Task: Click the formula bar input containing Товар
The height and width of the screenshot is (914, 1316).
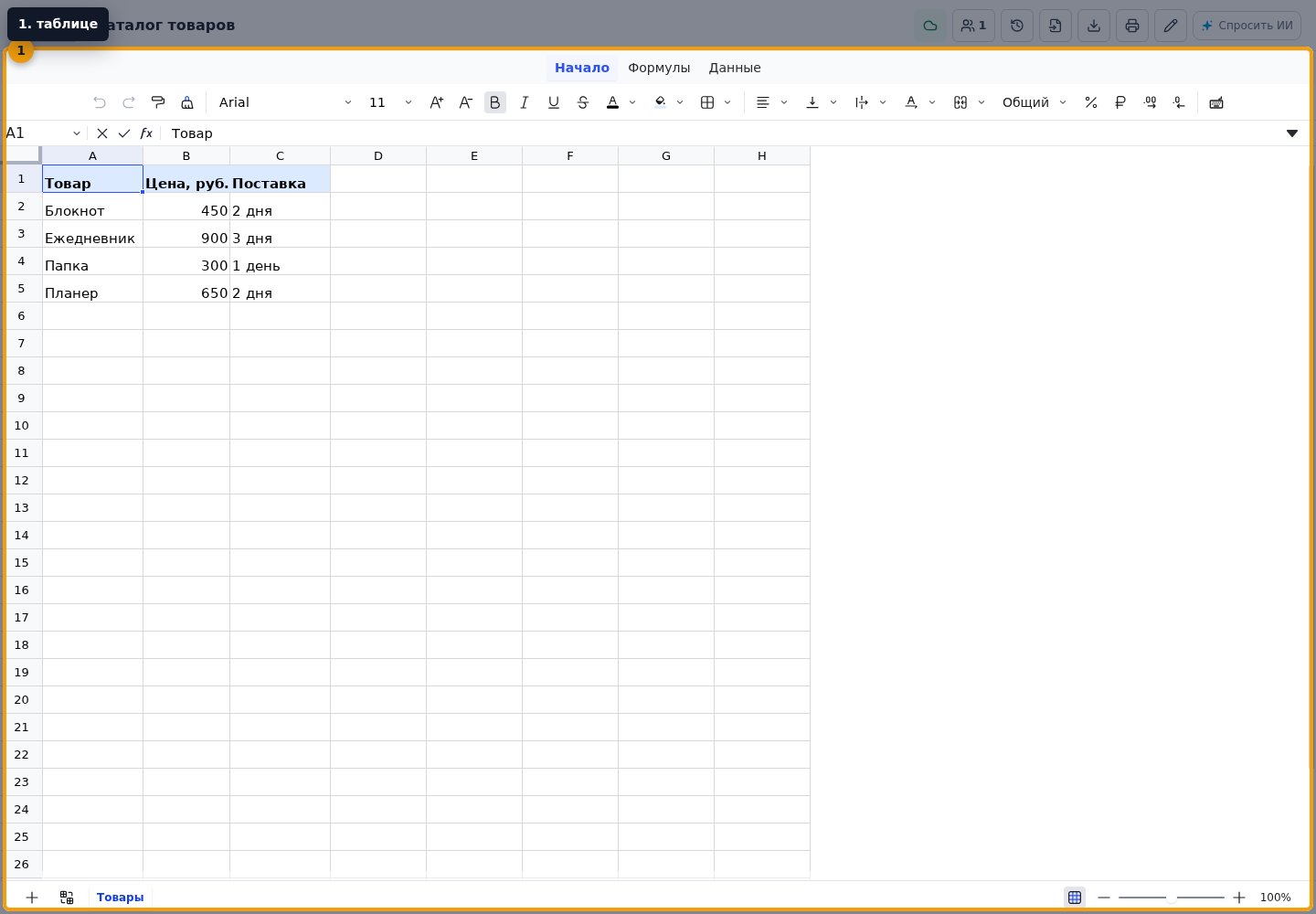Action: click(x=722, y=133)
